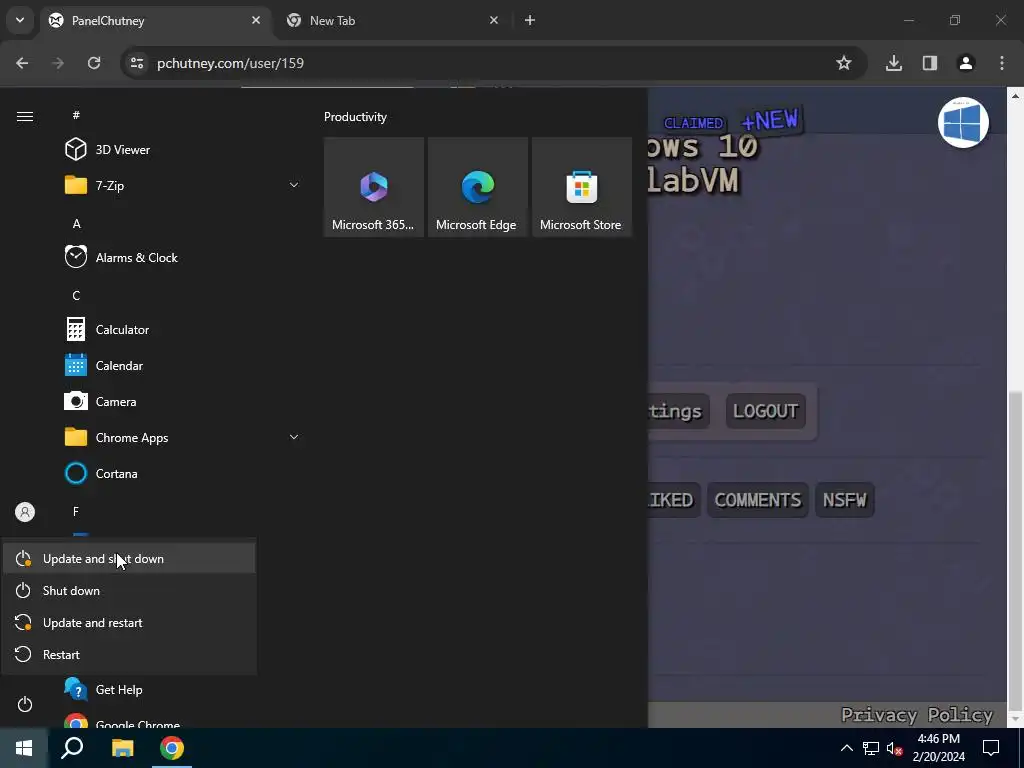Click the muted volume tray icon

(894, 748)
